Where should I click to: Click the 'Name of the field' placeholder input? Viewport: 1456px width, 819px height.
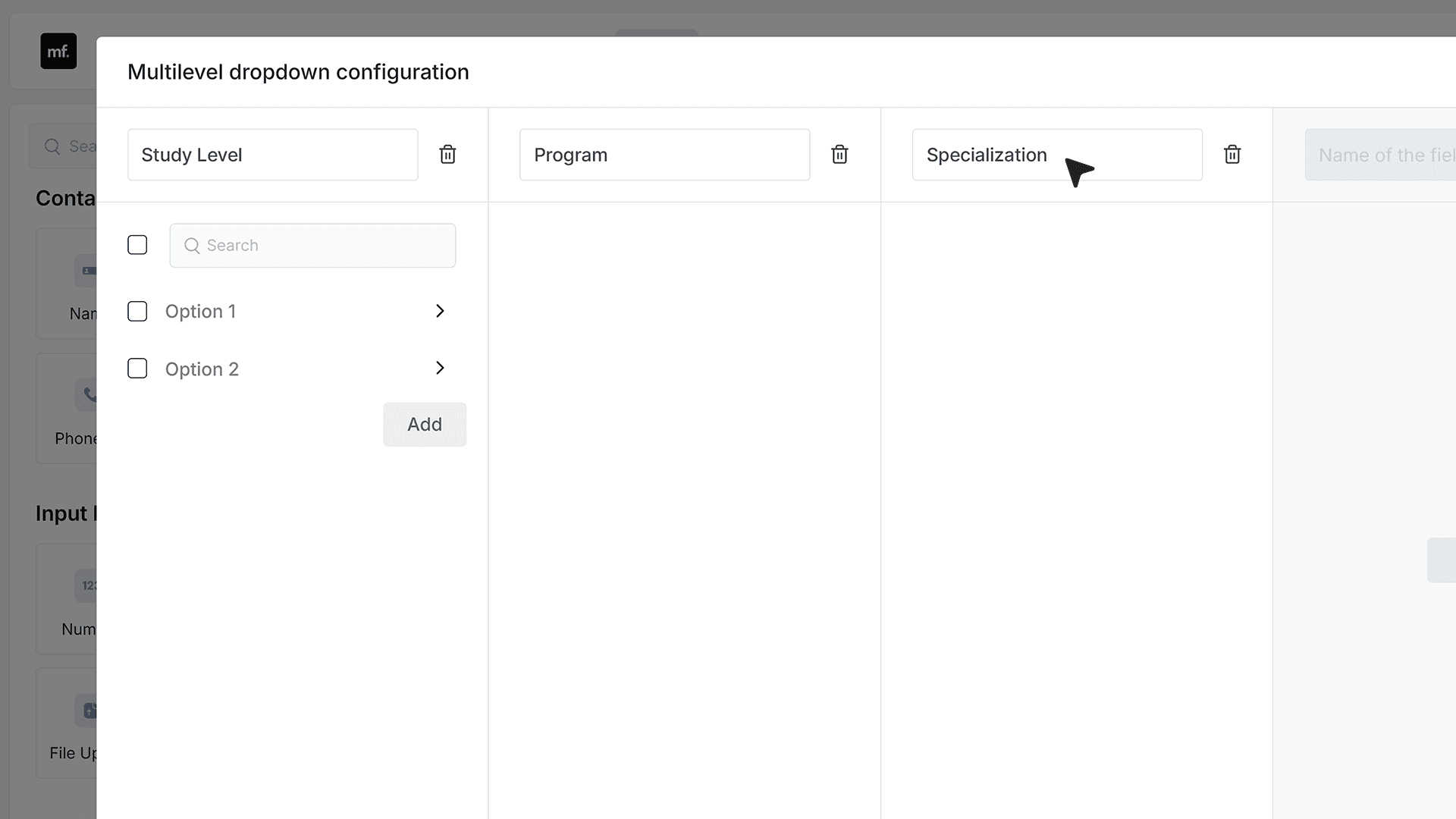pyautogui.click(x=1380, y=155)
